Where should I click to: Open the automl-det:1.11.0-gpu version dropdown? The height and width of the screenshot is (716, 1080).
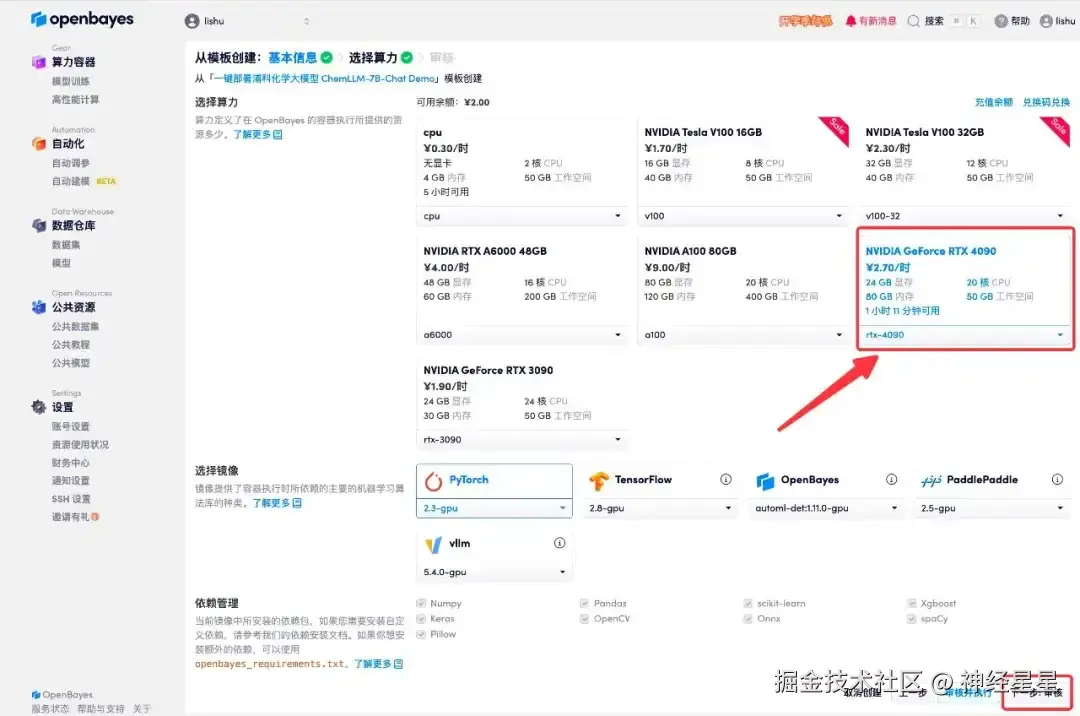(x=826, y=508)
